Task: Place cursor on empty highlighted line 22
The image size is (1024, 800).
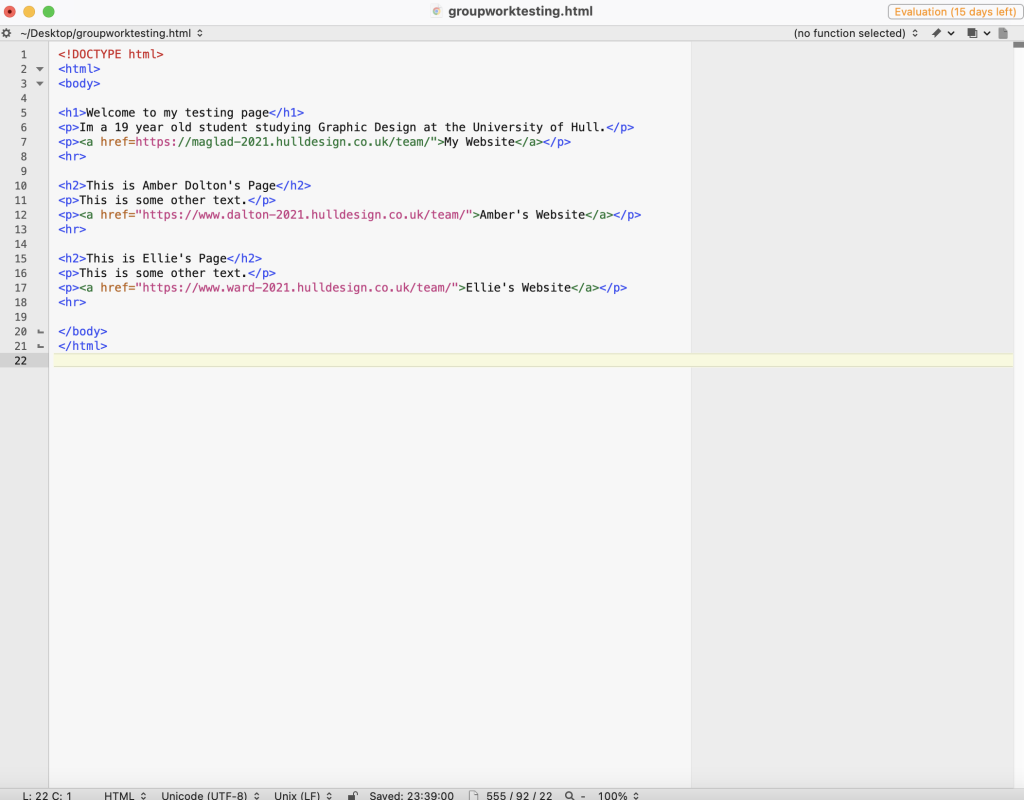Action: coord(533,360)
